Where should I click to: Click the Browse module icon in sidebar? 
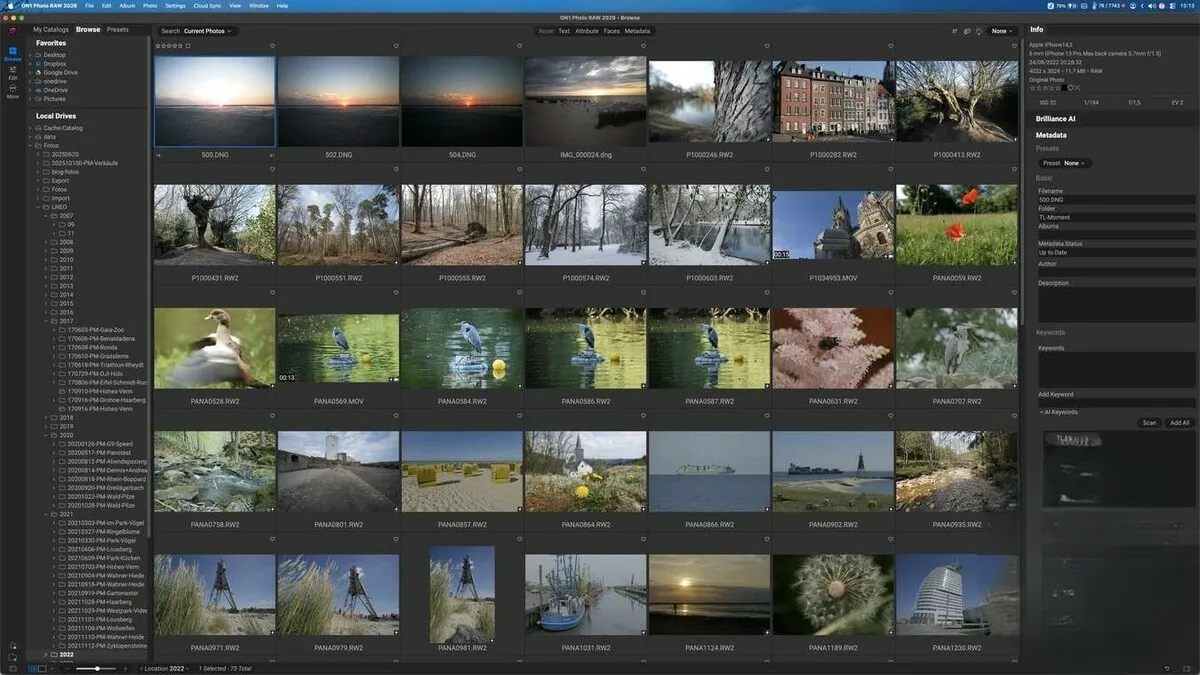[x=12, y=53]
